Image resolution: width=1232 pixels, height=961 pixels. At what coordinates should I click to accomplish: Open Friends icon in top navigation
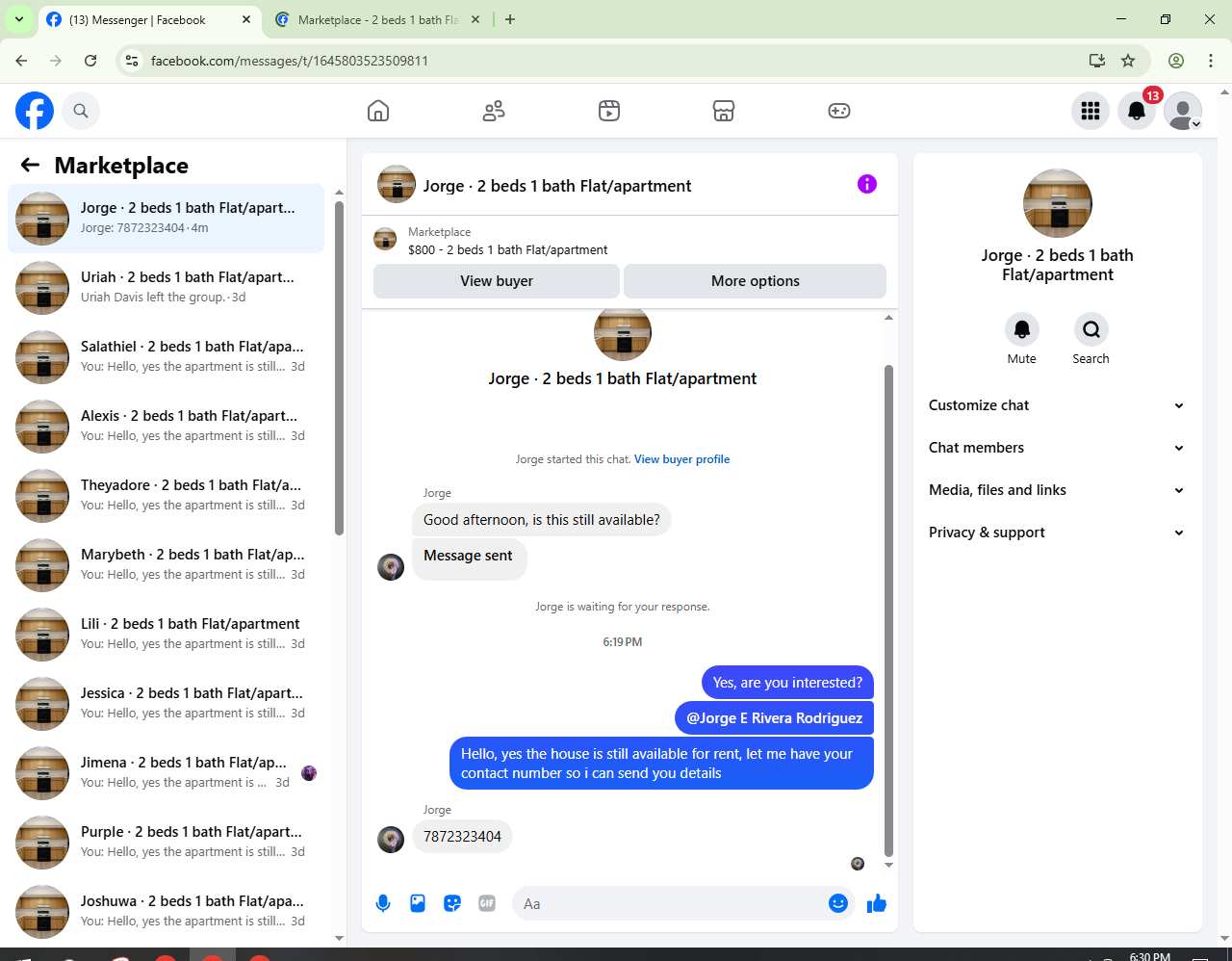(x=494, y=111)
